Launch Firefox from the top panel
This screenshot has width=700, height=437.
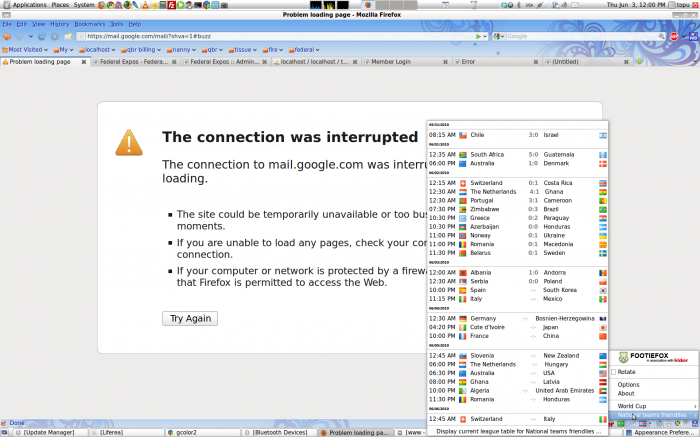101,5
